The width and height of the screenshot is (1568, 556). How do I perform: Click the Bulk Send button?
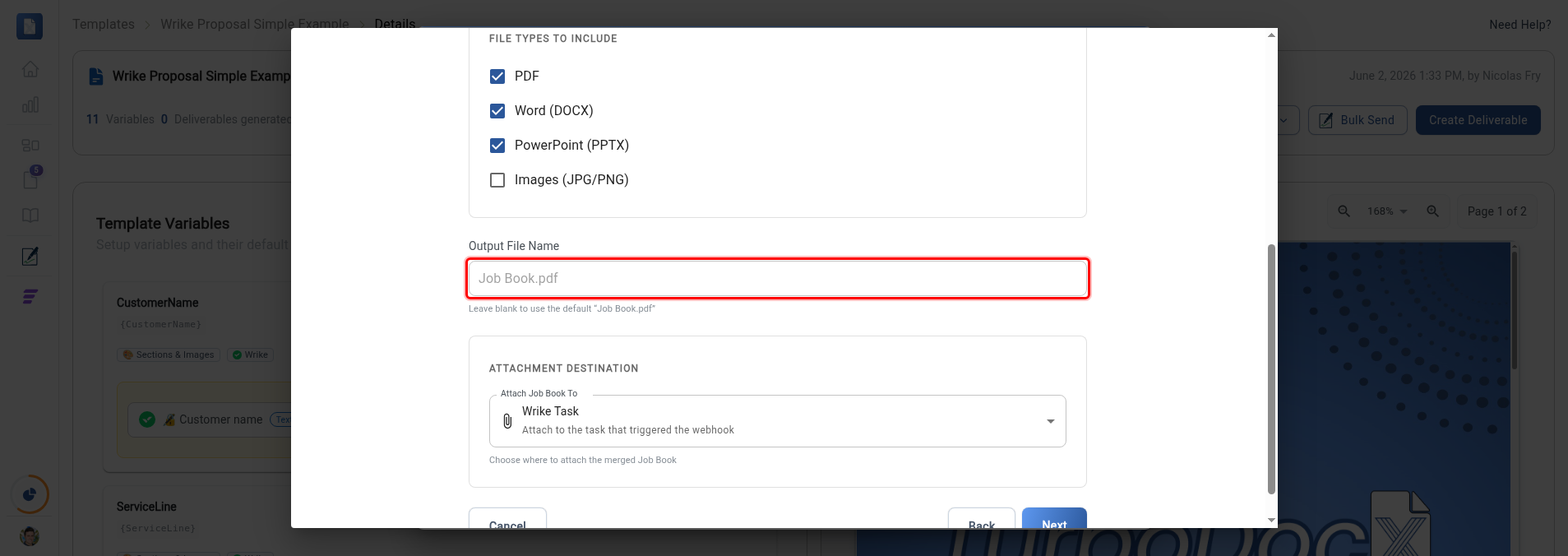point(1358,120)
